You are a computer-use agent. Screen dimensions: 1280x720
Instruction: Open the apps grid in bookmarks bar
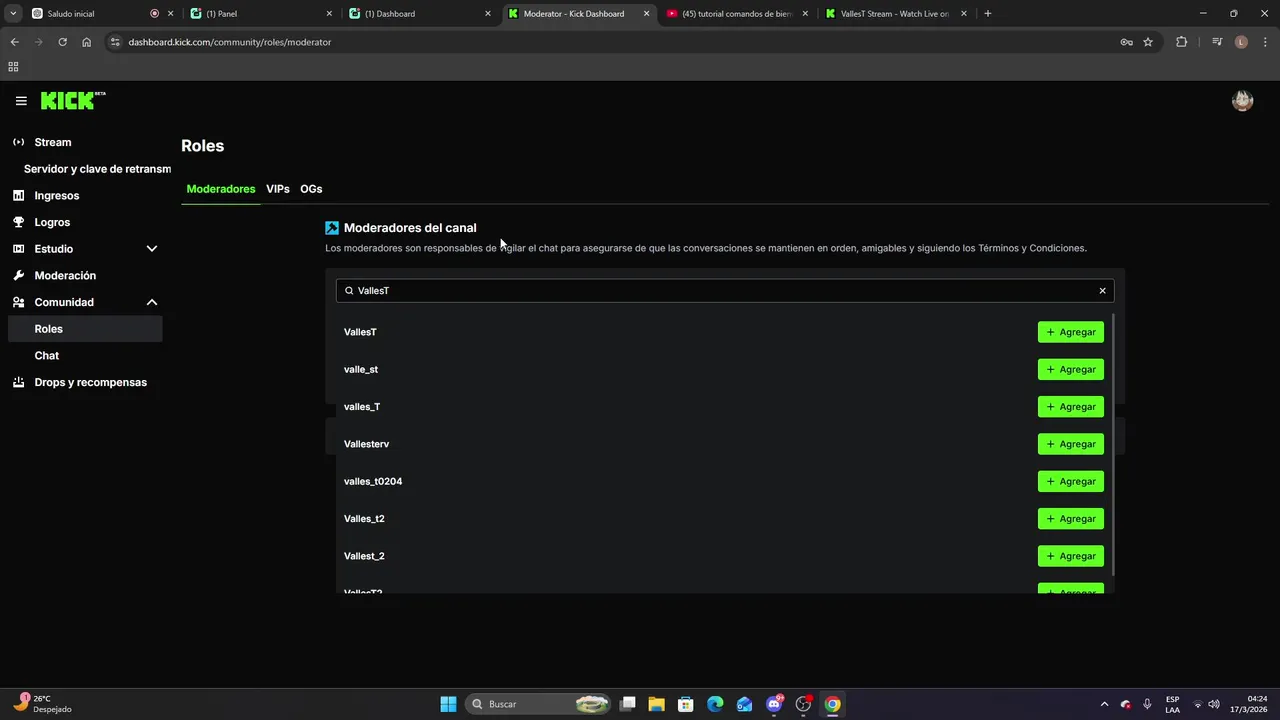point(13,67)
